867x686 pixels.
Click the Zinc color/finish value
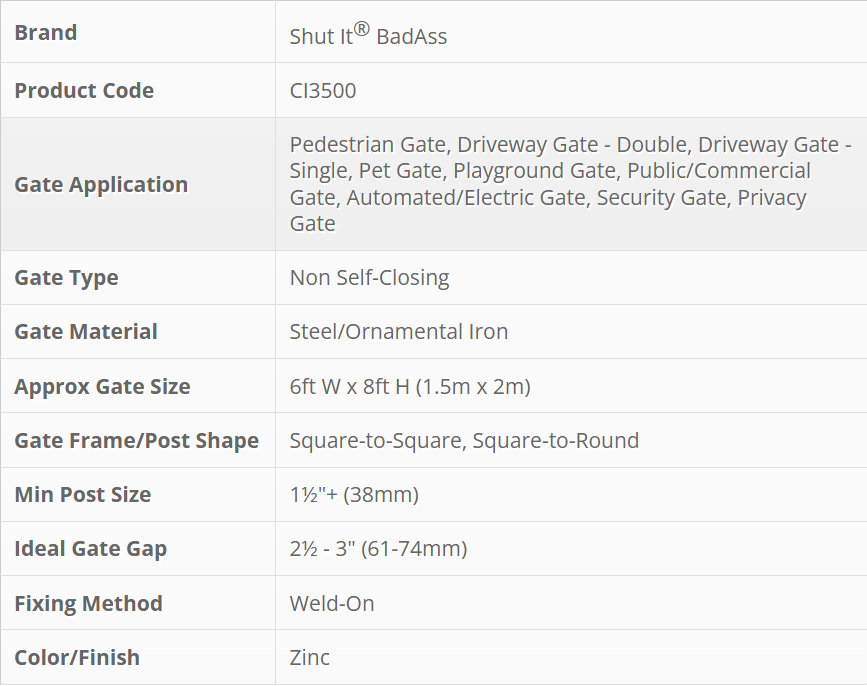[310, 658]
